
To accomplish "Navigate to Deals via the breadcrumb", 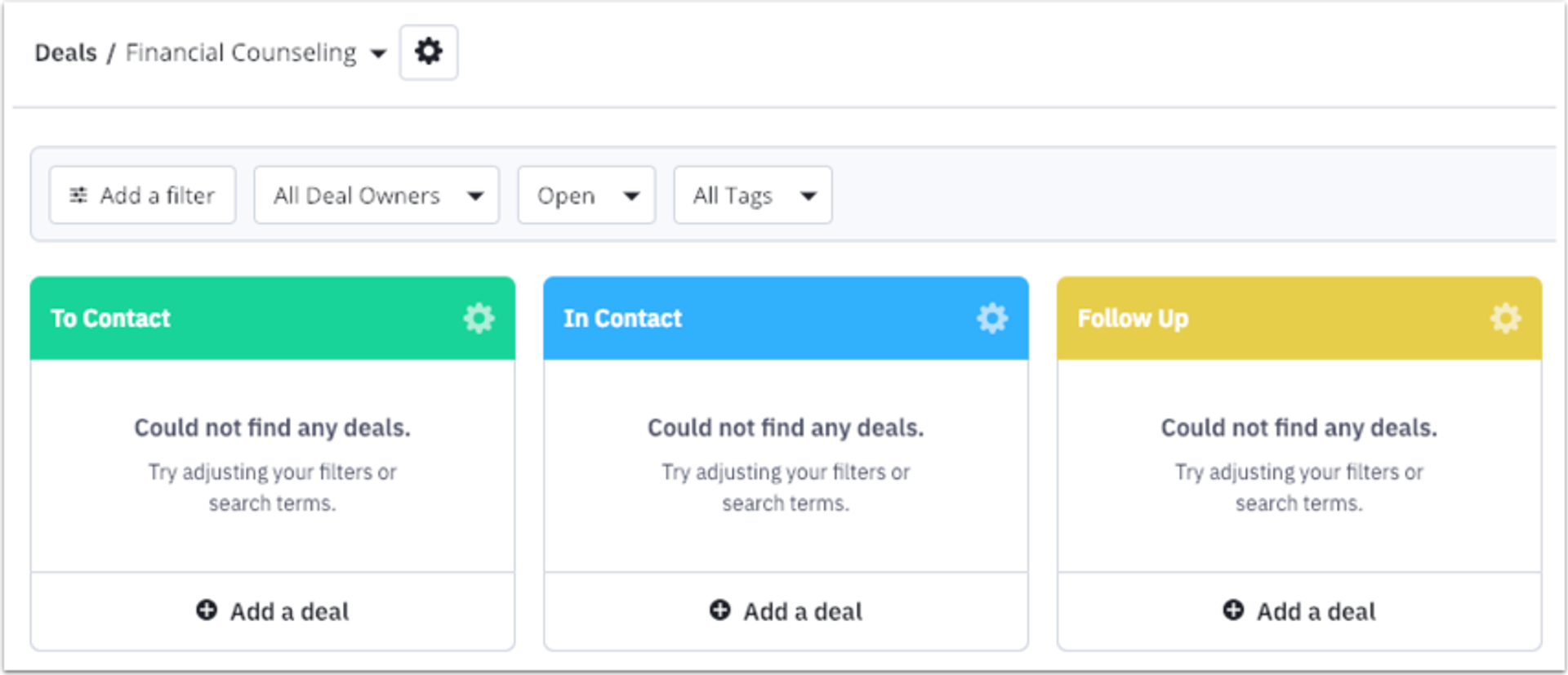I will pyautogui.click(x=65, y=51).
